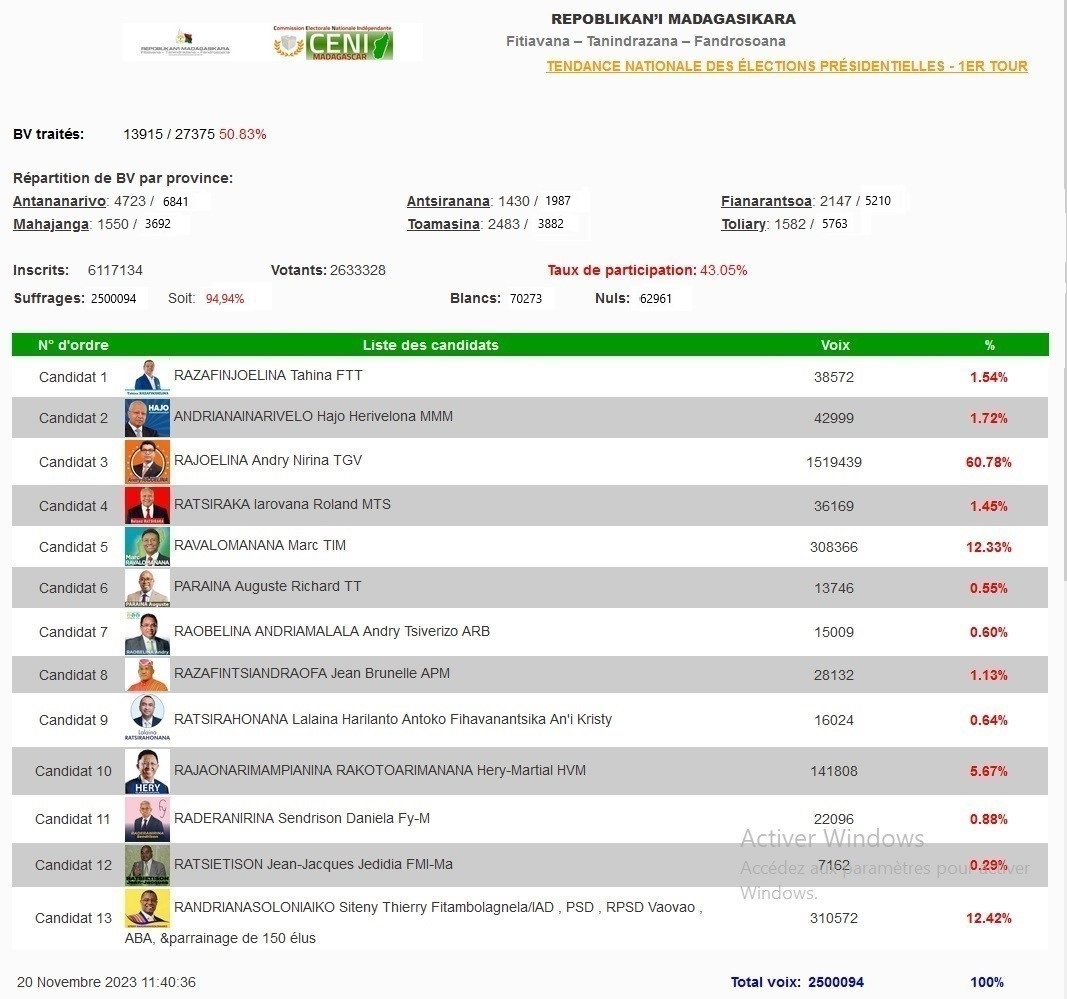Click candidate photo of RATSIRAHONANA Lalaina
This screenshot has width=1067, height=999.
[147, 718]
